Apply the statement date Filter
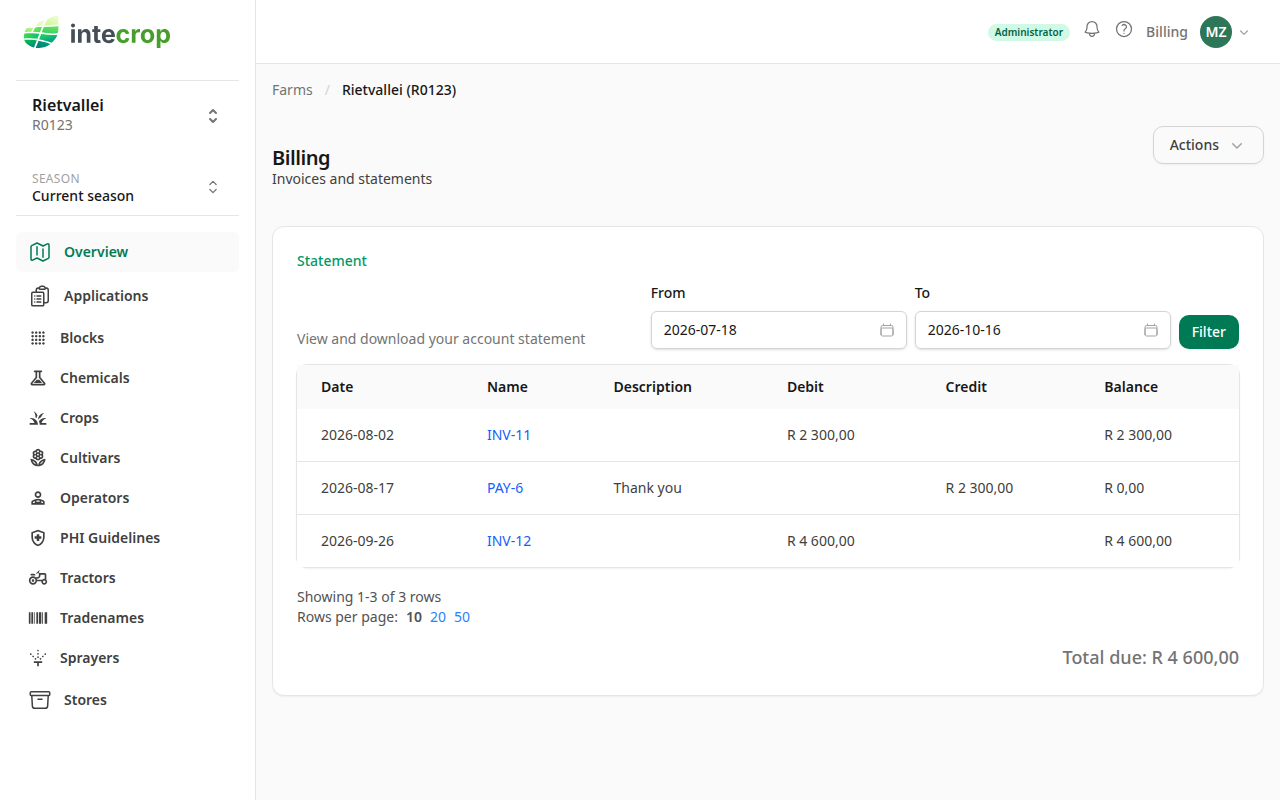Screen dimensions: 1280x800 point(1209,332)
